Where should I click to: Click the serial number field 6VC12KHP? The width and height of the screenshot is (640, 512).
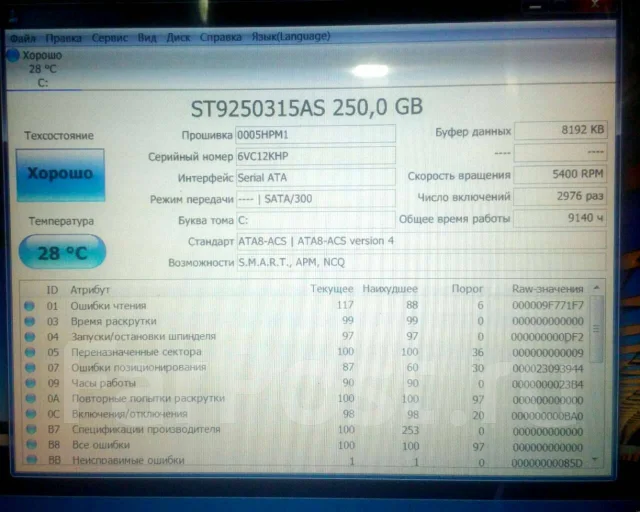tap(315, 156)
